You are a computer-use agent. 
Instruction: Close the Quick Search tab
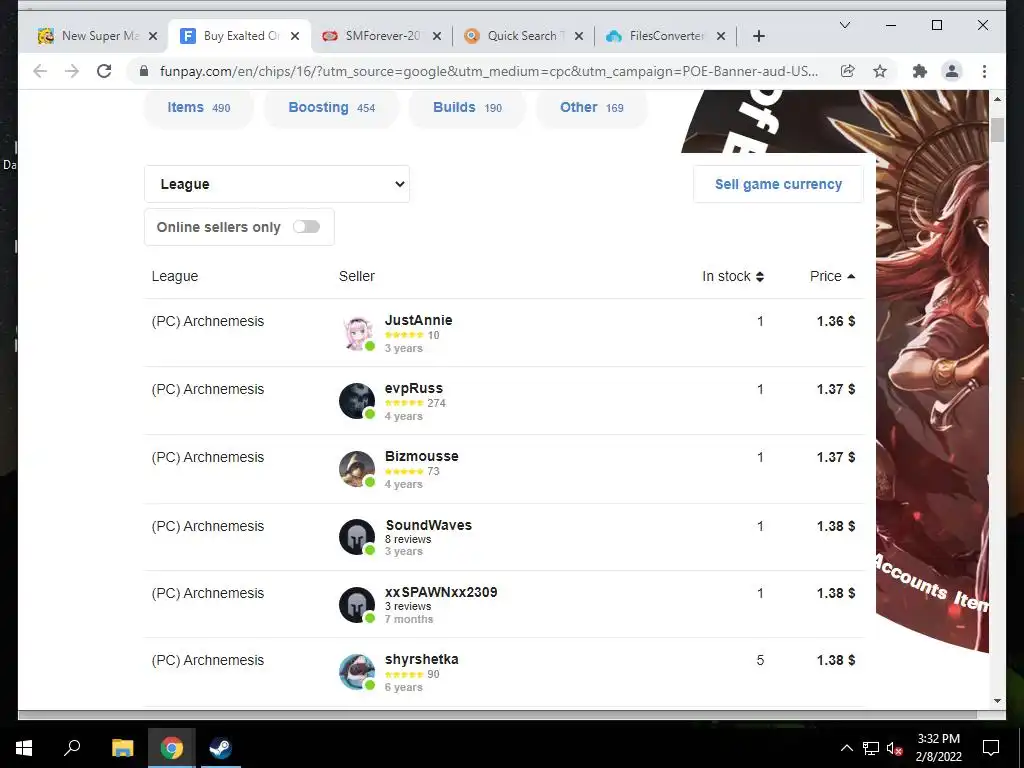click(x=579, y=36)
